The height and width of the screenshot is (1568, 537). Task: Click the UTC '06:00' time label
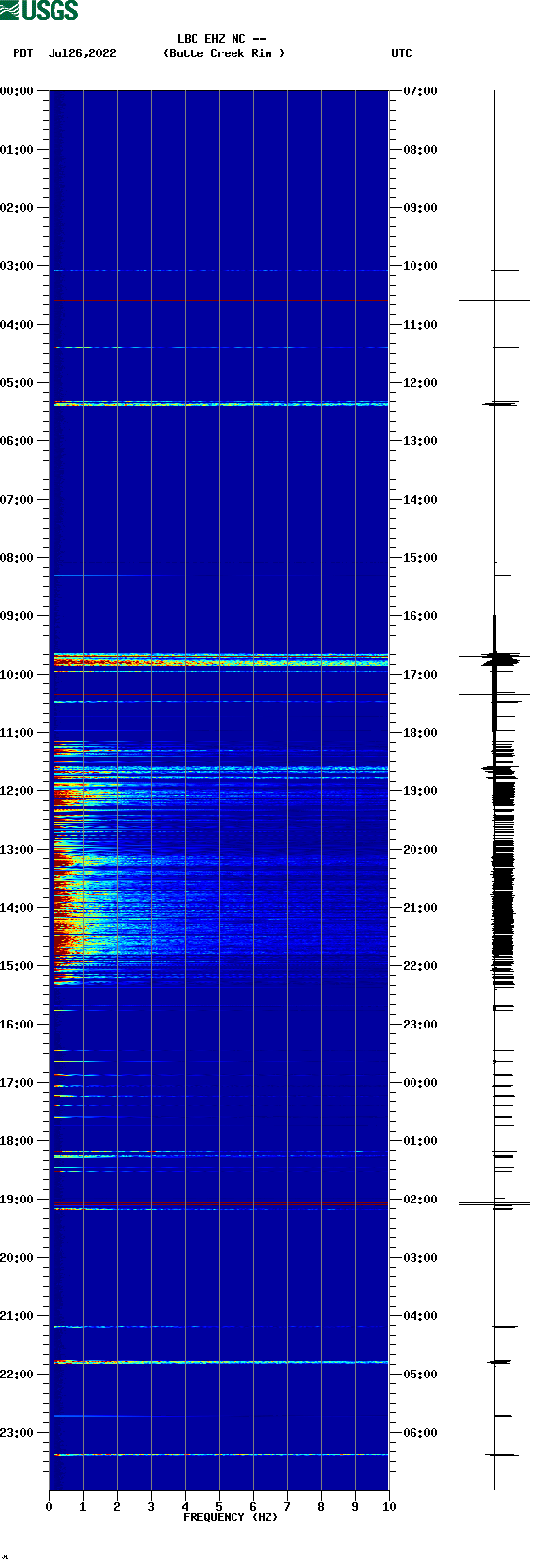pyautogui.click(x=420, y=1433)
